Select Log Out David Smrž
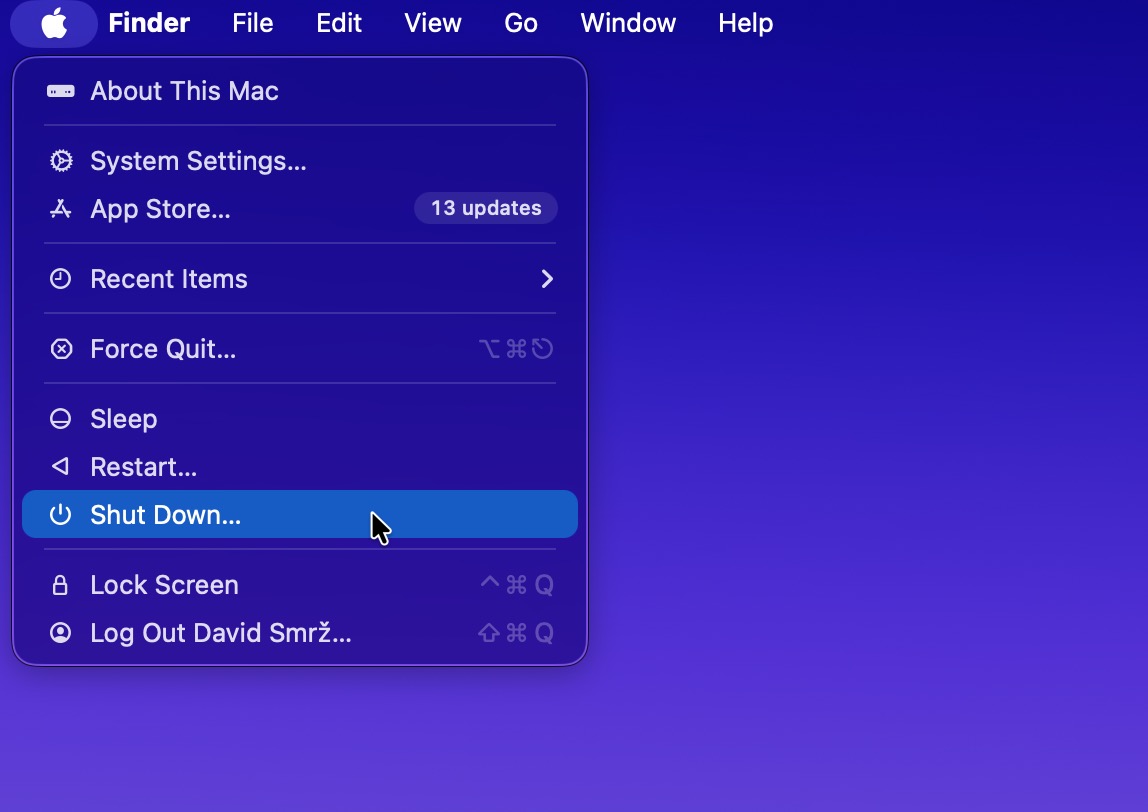 222,632
